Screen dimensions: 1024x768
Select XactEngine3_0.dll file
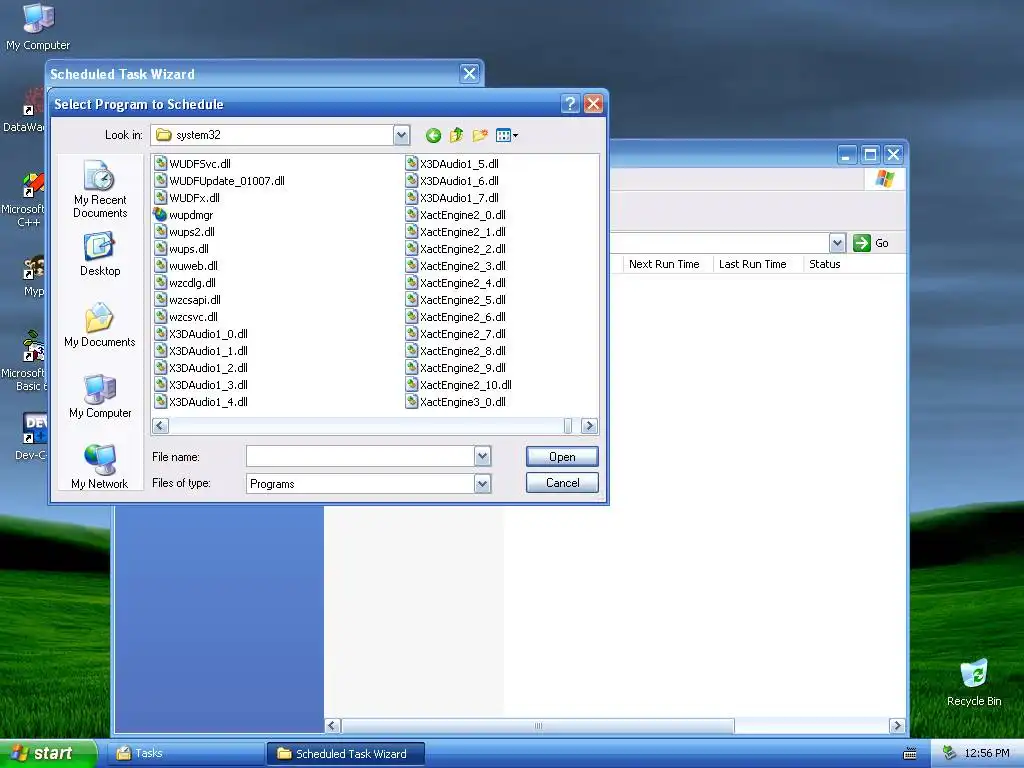tap(456, 402)
